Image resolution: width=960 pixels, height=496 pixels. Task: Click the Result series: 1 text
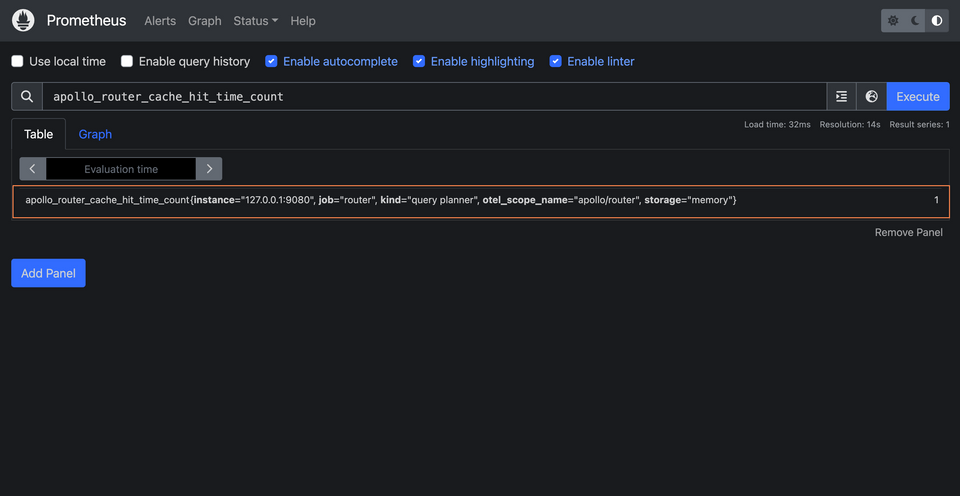pos(920,124)
